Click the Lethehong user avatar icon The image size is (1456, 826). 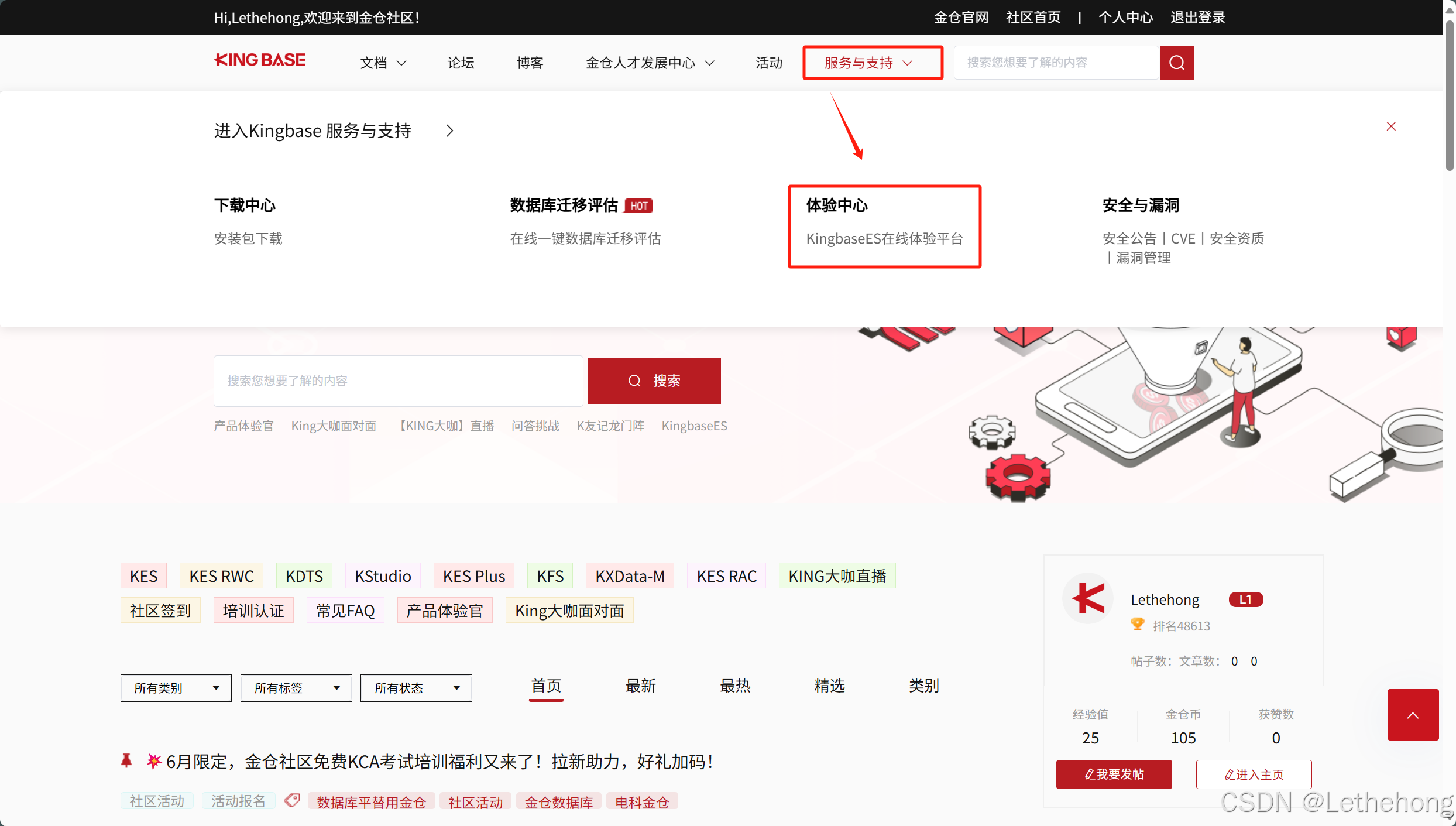(1088, 598)
